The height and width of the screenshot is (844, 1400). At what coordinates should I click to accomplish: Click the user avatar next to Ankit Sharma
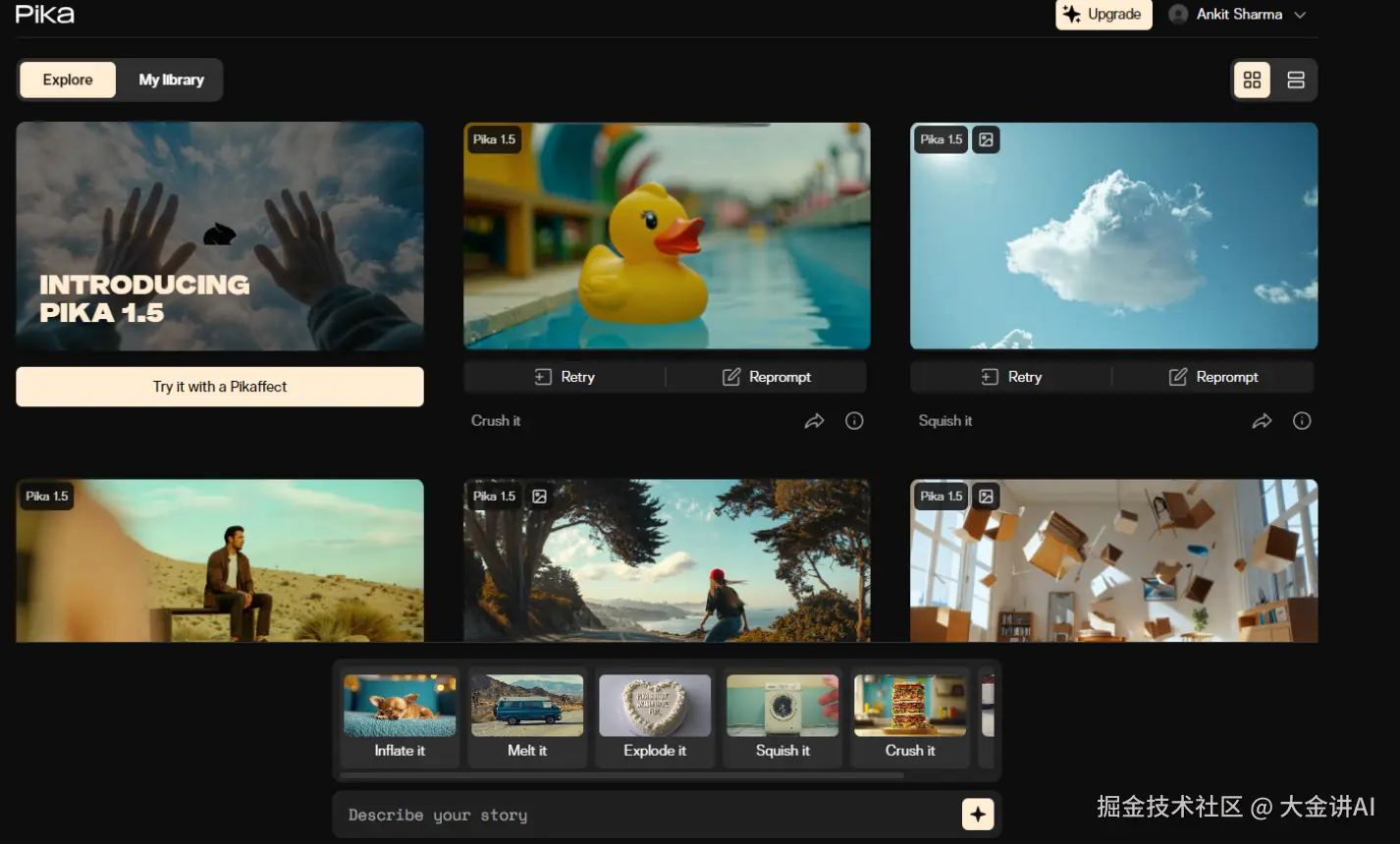point(1178,14)
